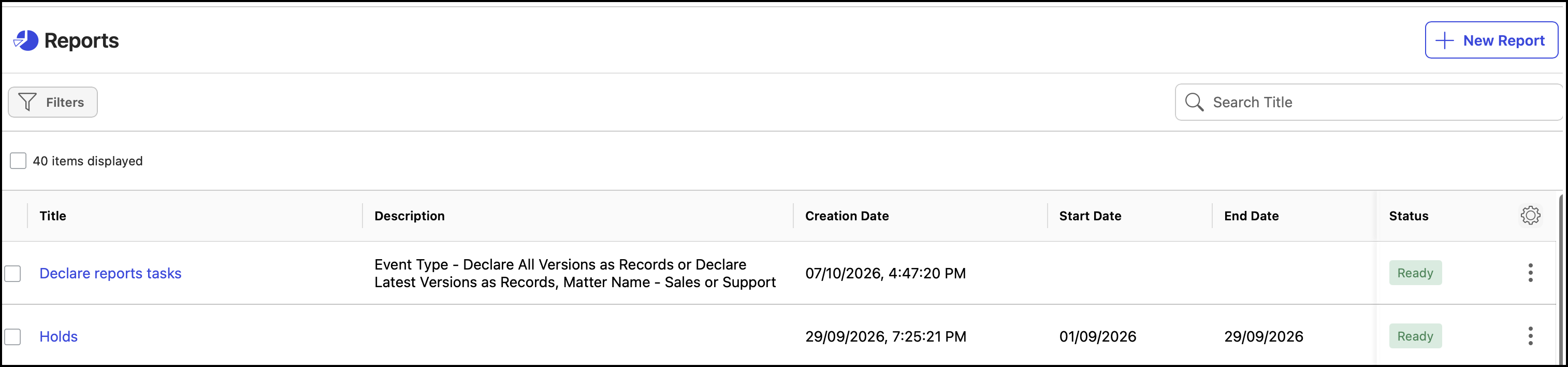This screenshot has width=1568, height=367.
Task: Sort by the Title column header
Action: tap(53, 216)
